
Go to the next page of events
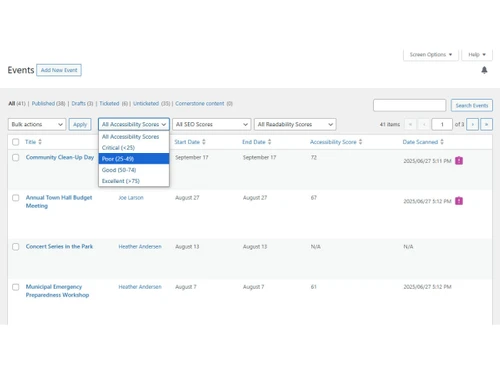[x=472, y=124]
